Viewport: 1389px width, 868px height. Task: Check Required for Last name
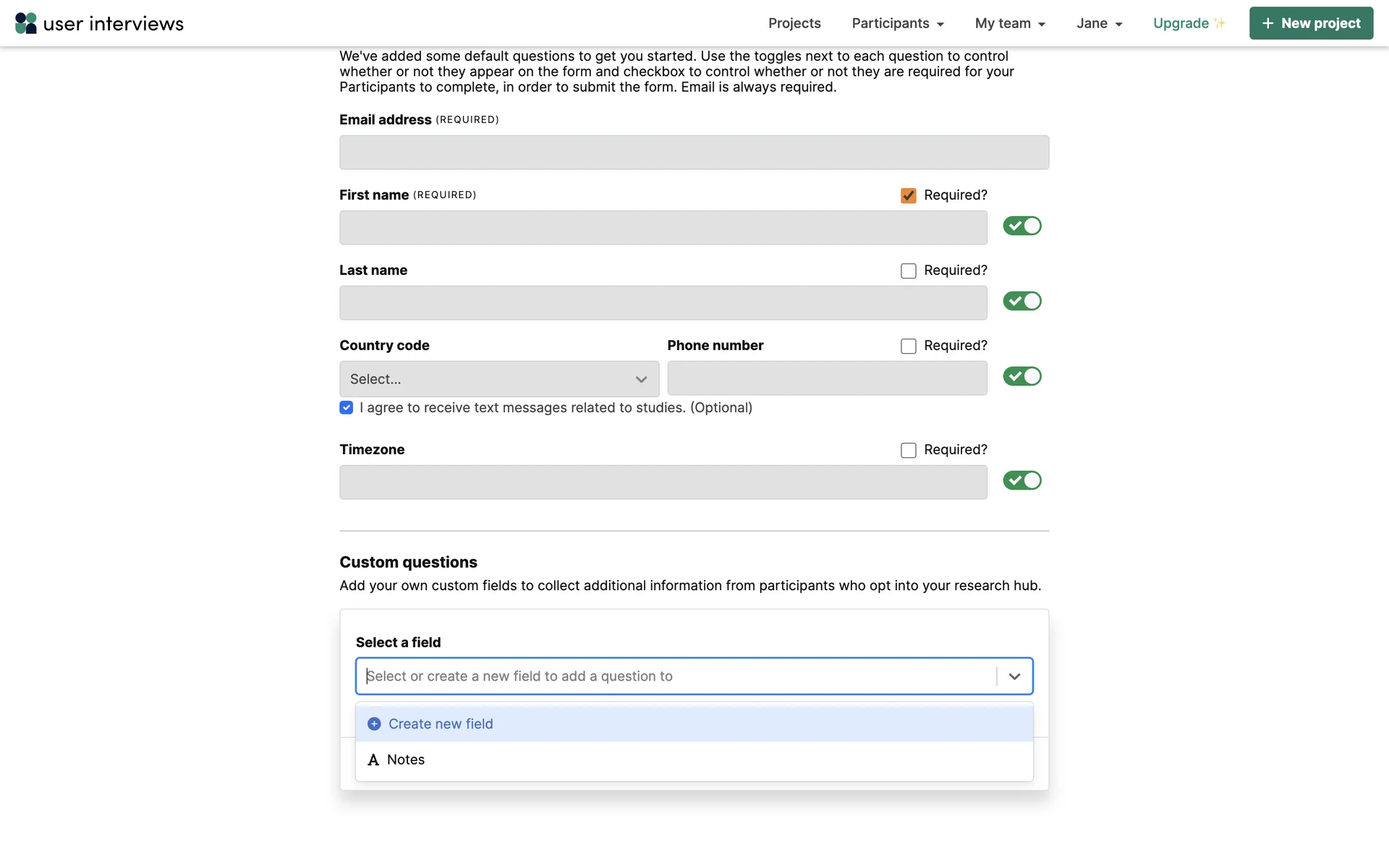coord(909,271)
